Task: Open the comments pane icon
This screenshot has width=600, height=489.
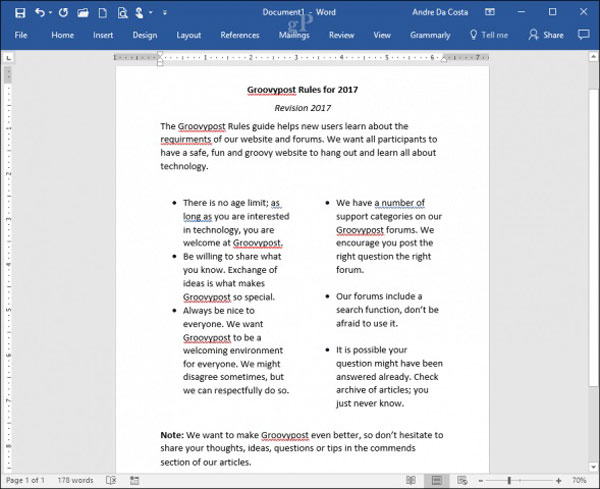Action: (583, 35)
